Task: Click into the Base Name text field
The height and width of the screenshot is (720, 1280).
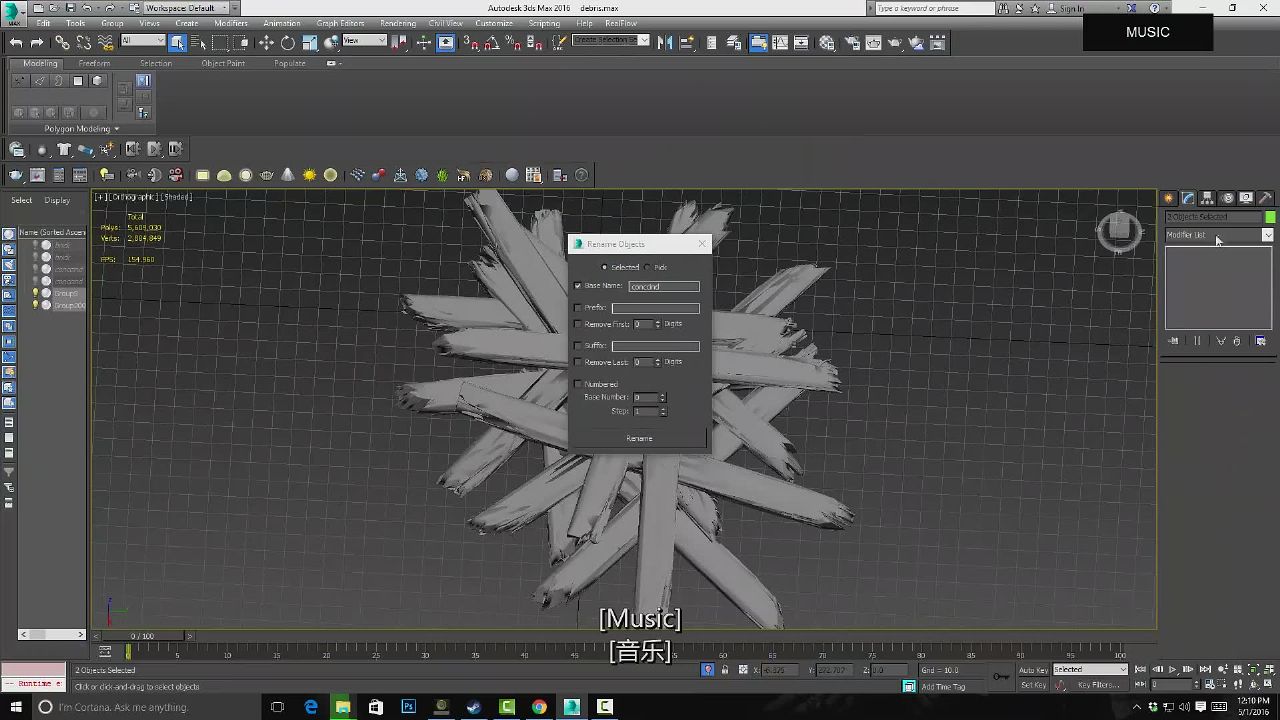Action: point(664,286)
